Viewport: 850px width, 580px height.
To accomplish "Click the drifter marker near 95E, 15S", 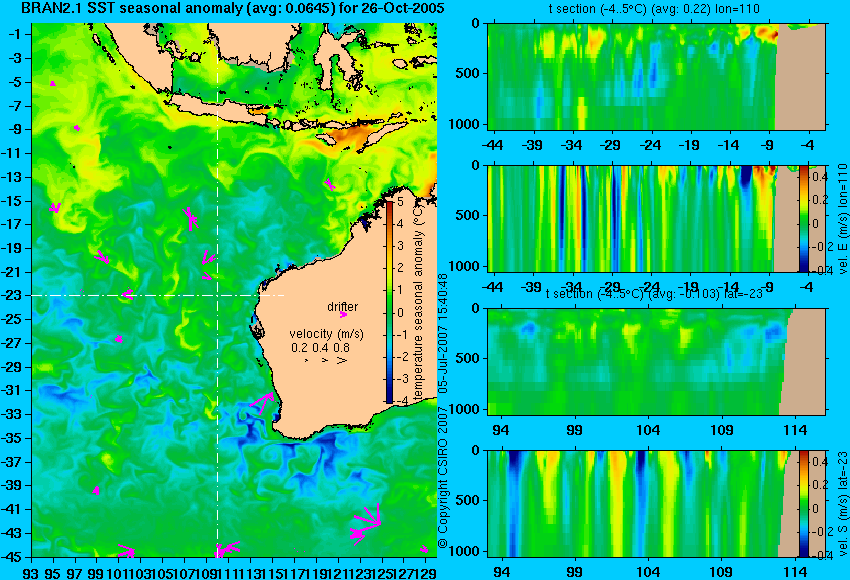I will (x=55, y=208).
